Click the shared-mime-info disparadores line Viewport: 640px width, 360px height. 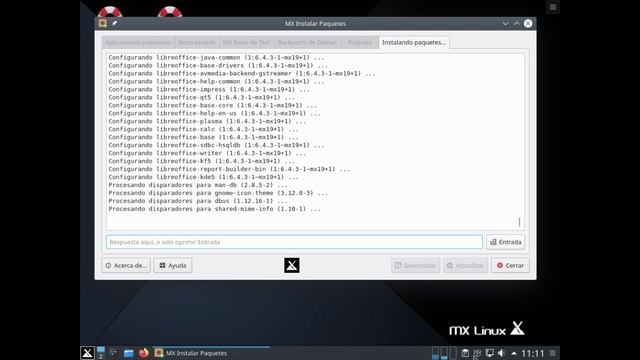214,209
